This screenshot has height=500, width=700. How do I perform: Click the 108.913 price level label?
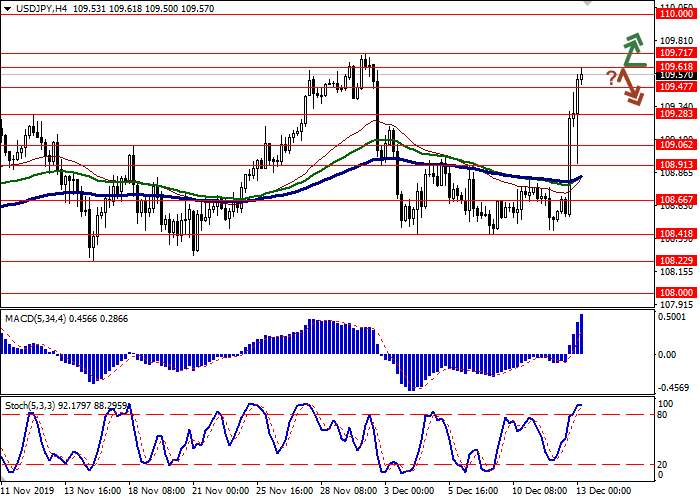676,165
